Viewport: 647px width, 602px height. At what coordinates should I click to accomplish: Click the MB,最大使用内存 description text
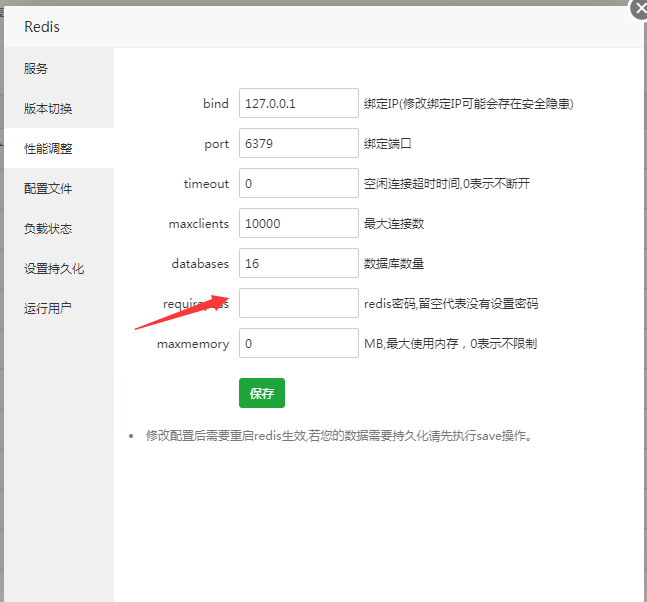point(451,344)
